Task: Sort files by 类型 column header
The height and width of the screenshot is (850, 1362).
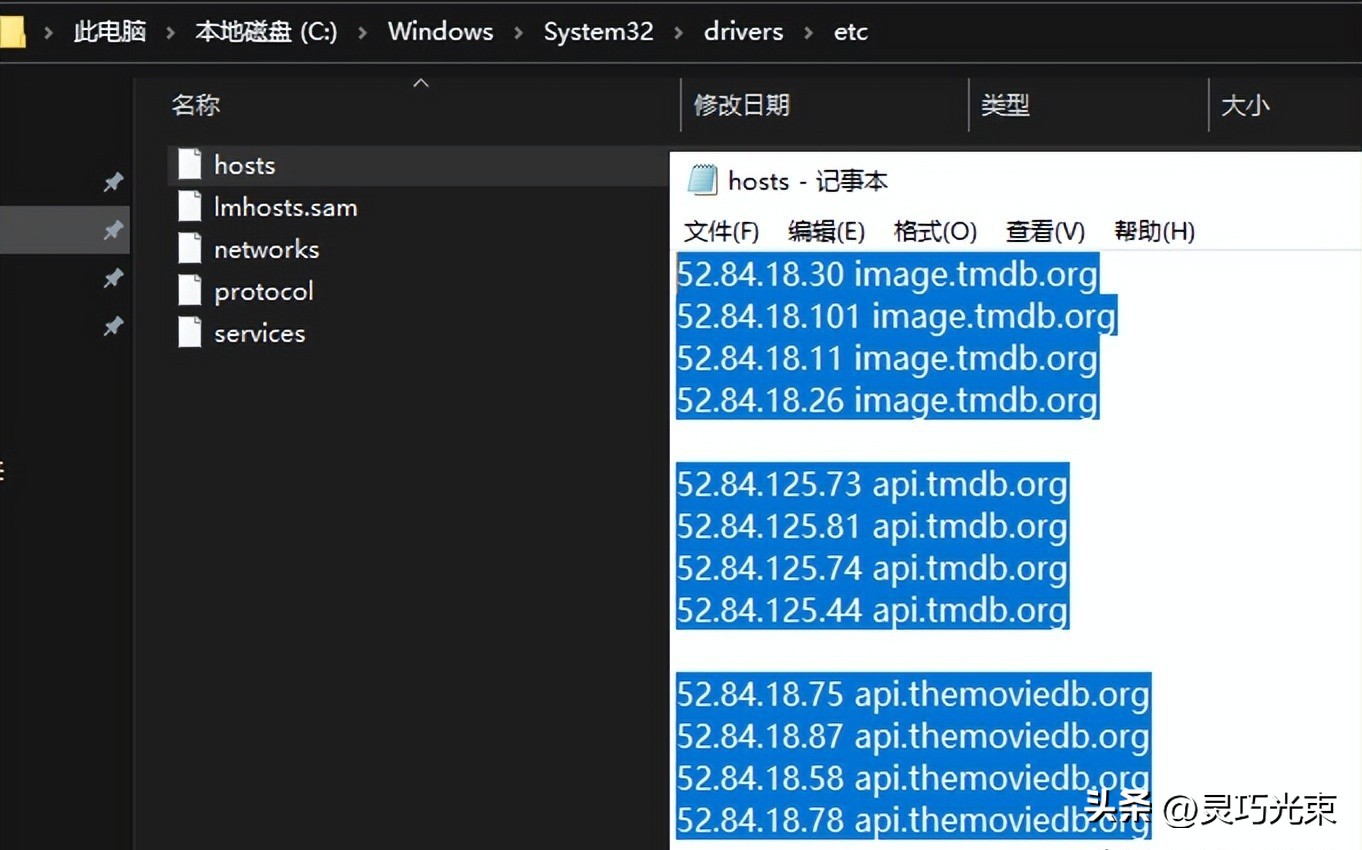Action: pos(1005,104)
